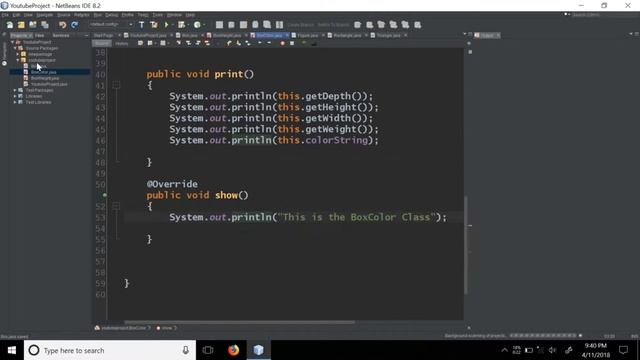Open Task View on the taskbar
The height and width of the screenshot is (360, 640).
(x=208, y=350)
